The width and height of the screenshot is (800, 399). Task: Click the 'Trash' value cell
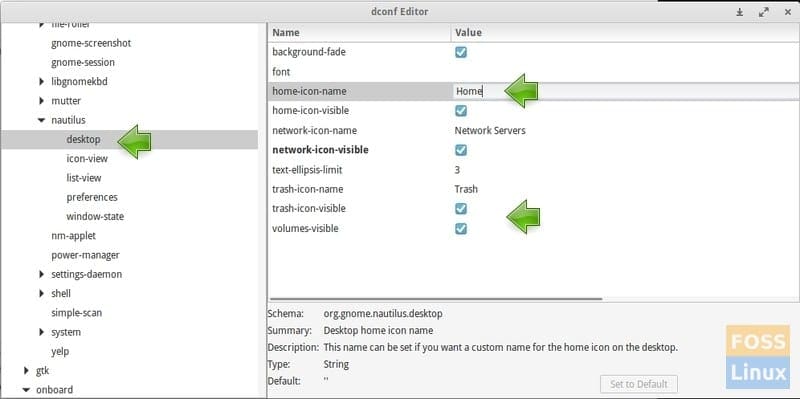point(466,189)
